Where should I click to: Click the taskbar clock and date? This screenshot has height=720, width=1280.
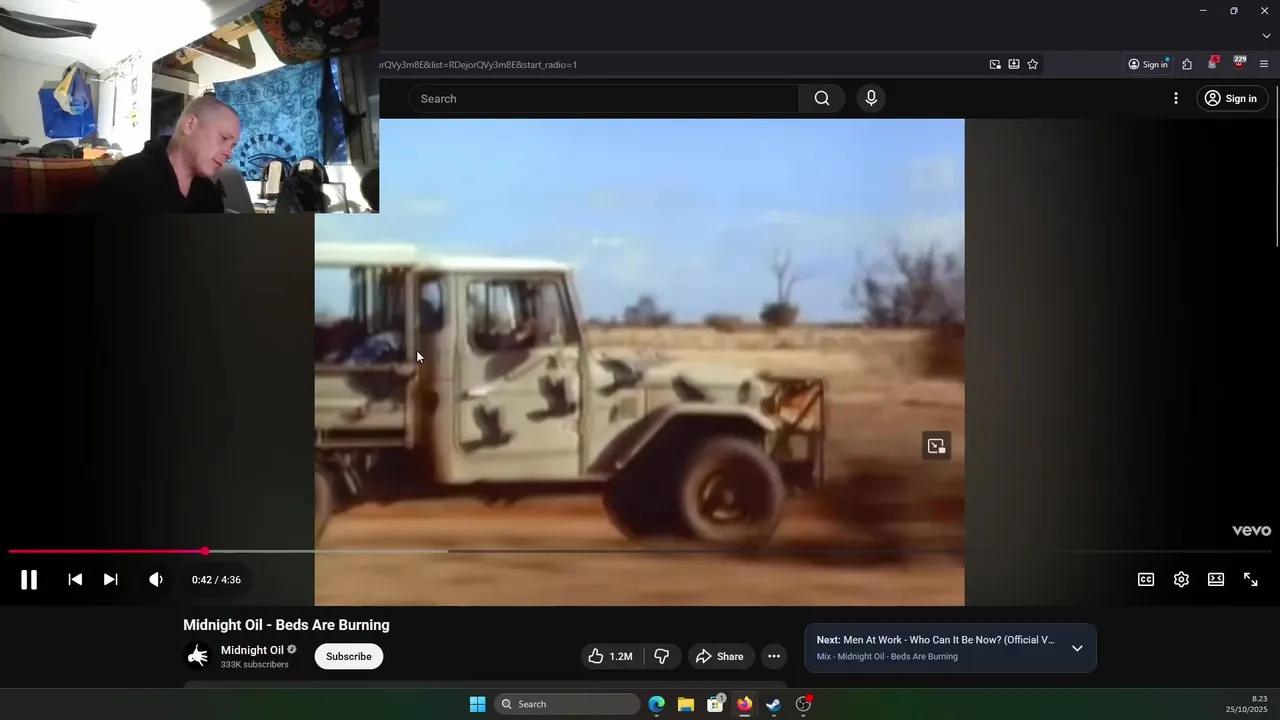click(1246, 704)
